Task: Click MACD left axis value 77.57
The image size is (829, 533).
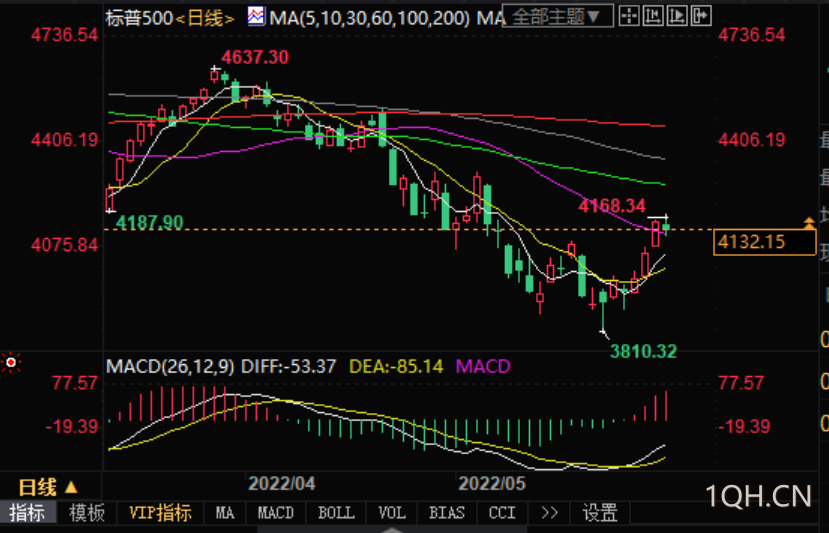Action: (x=75, y=383)
